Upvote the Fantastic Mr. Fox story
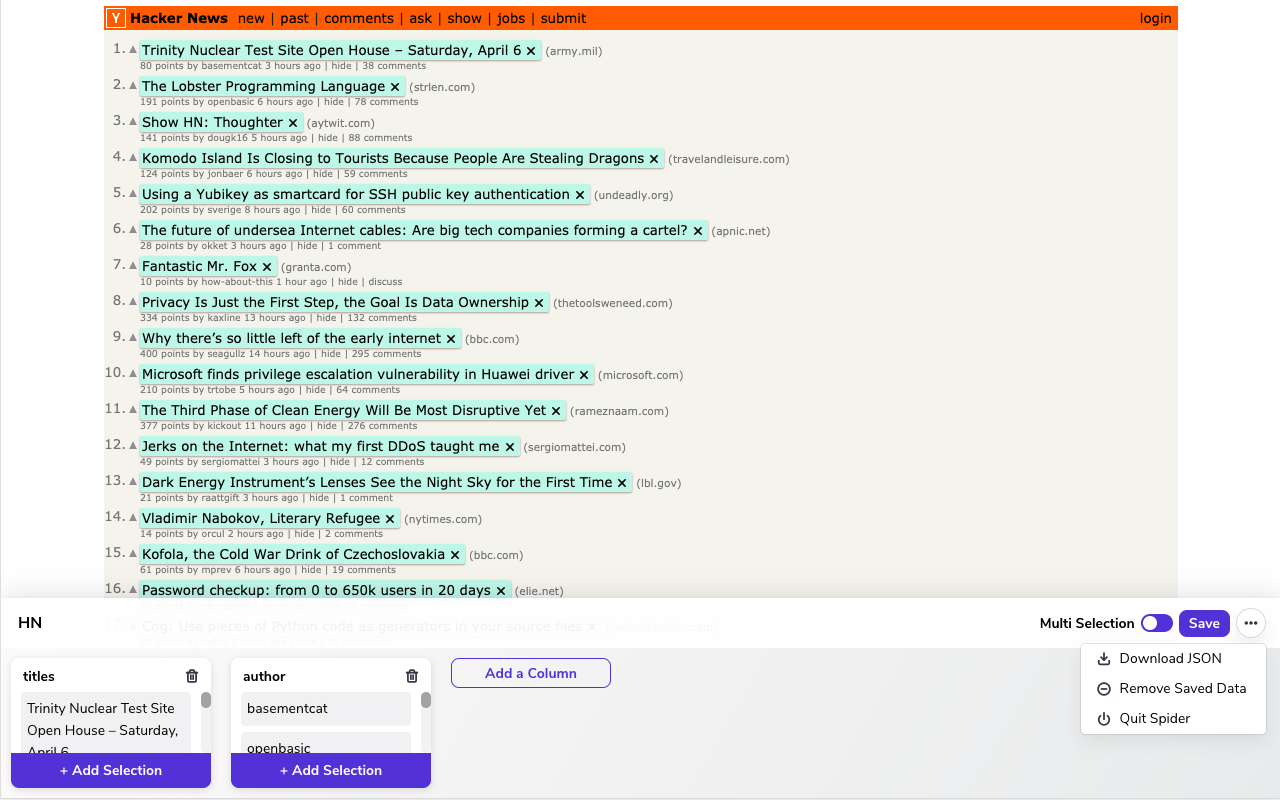 point(133,265)
